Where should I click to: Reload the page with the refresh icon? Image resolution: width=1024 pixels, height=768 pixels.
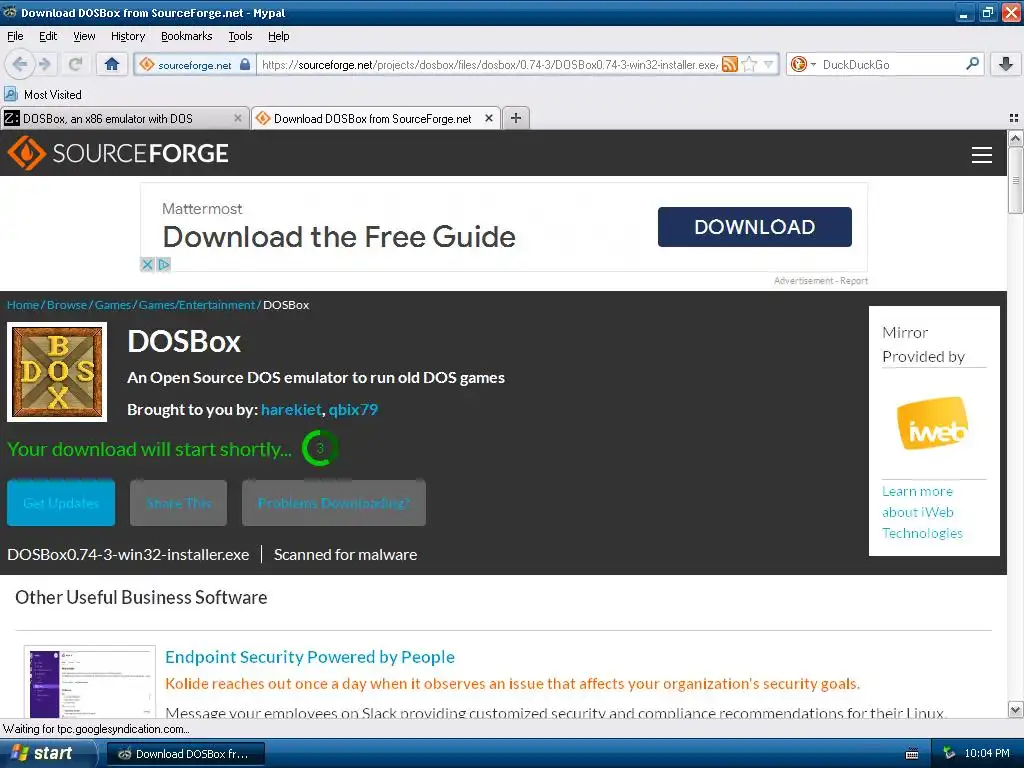tap(76, 64)
